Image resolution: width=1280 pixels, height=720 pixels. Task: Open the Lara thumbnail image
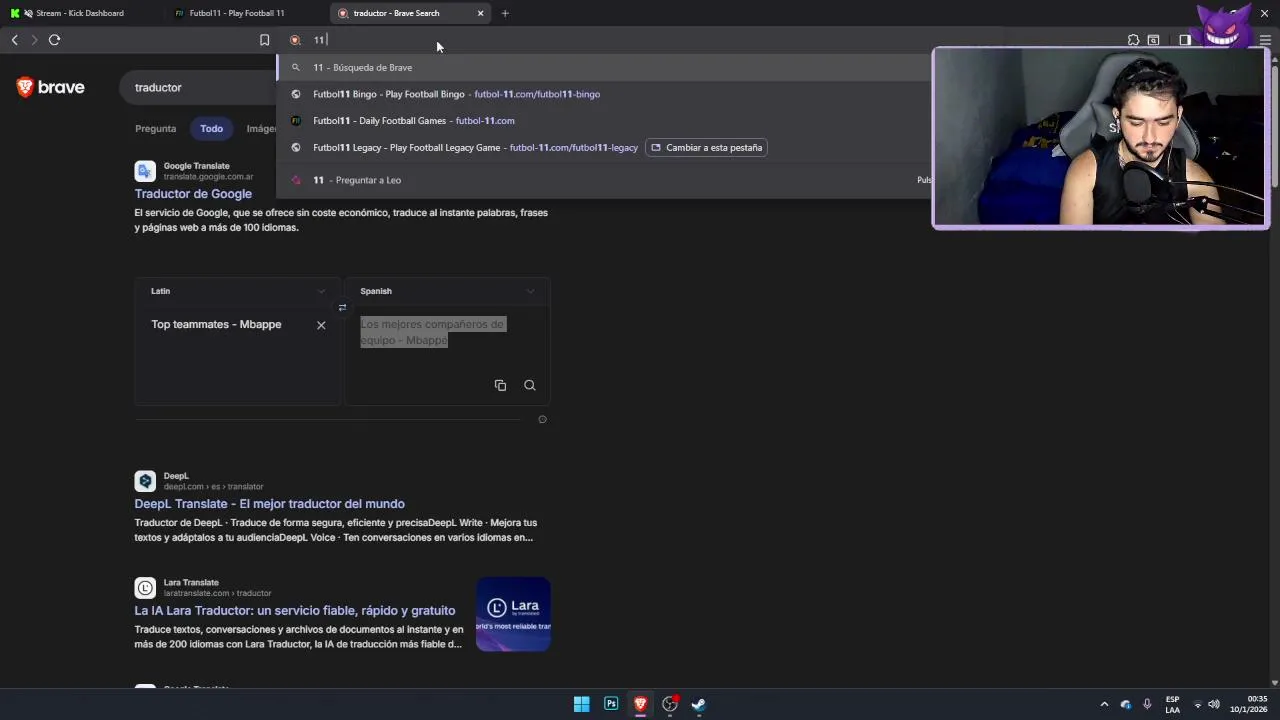click(513, 614)
